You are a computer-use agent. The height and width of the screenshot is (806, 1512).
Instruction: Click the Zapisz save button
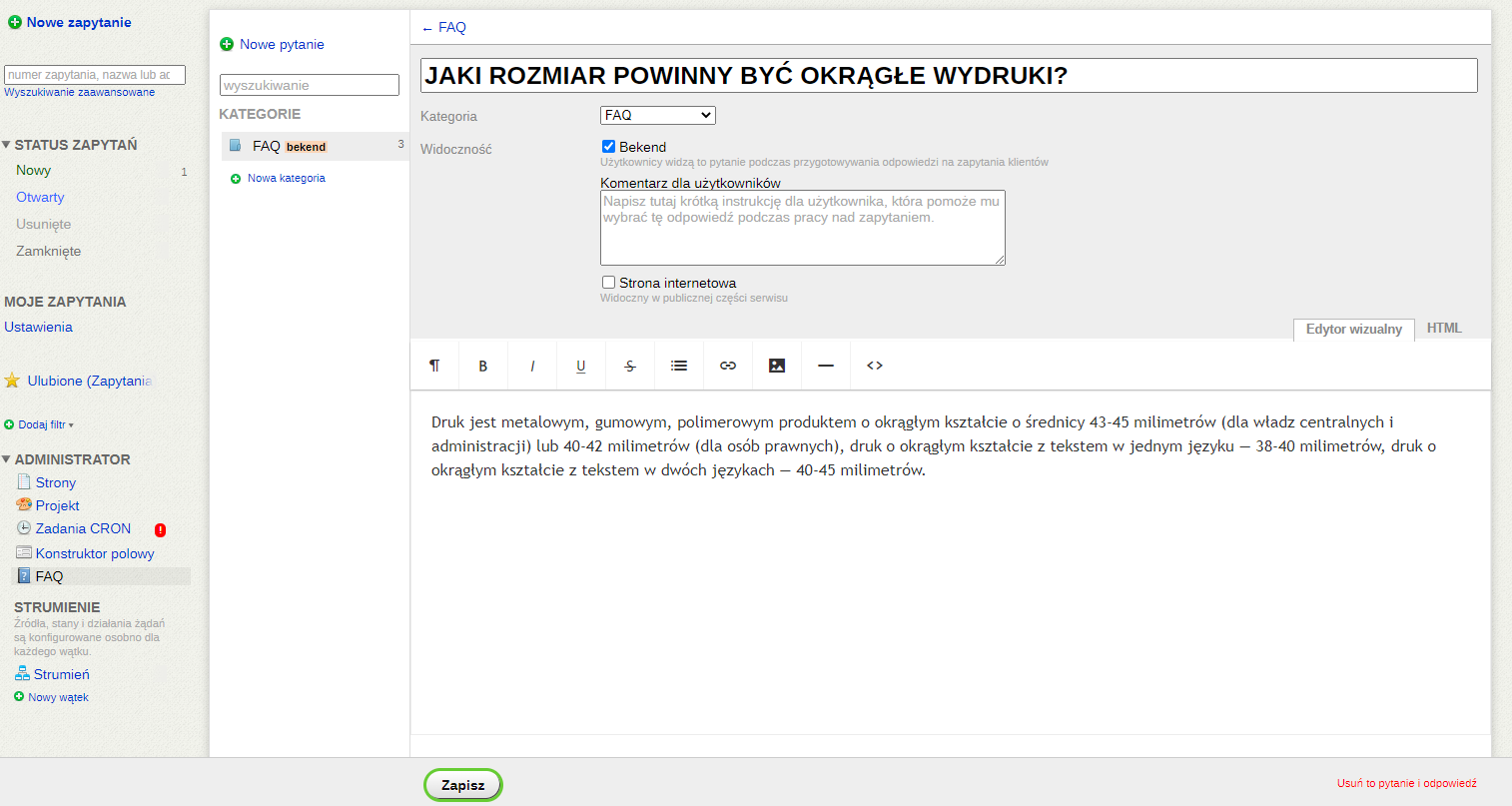coord(463,785)
